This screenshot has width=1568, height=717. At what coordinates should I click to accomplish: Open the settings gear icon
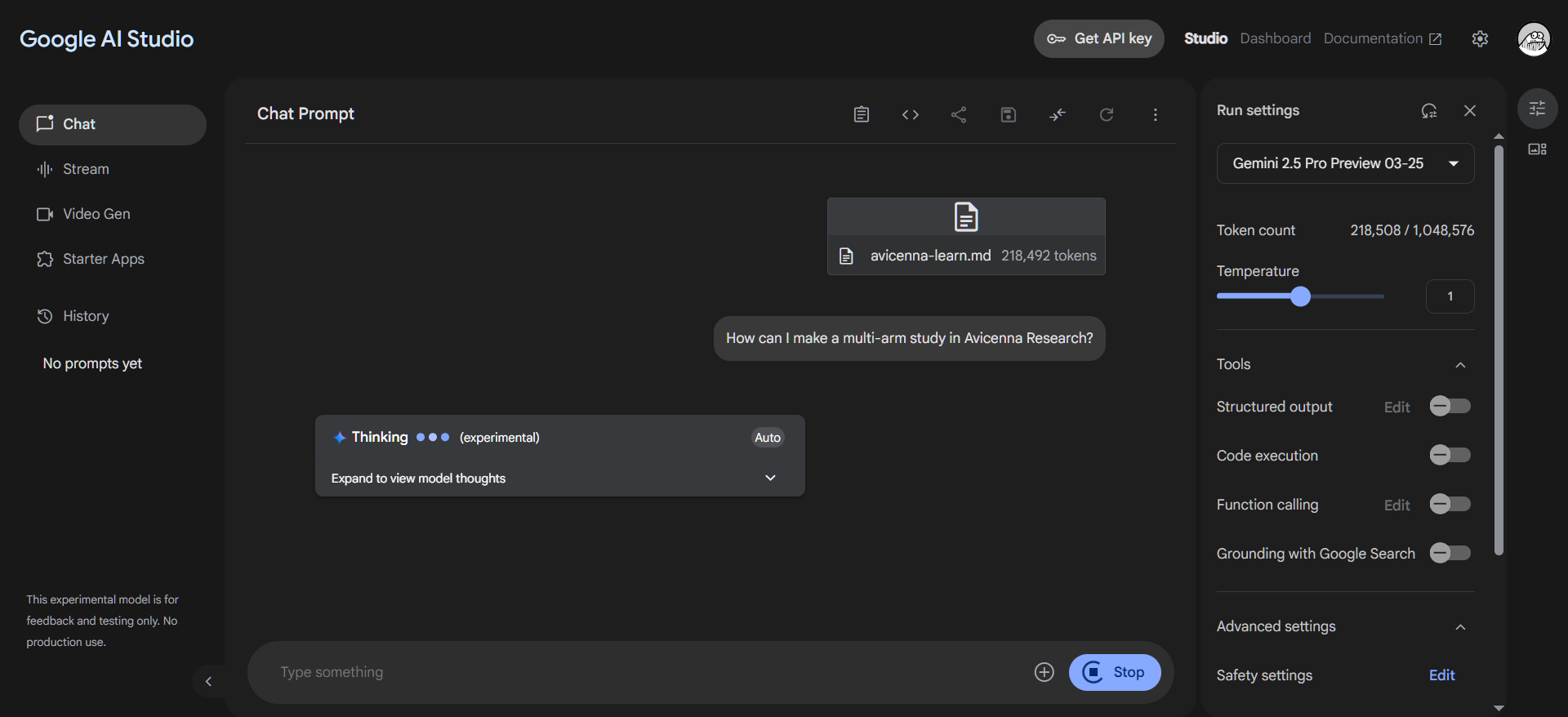[1480, 38]
